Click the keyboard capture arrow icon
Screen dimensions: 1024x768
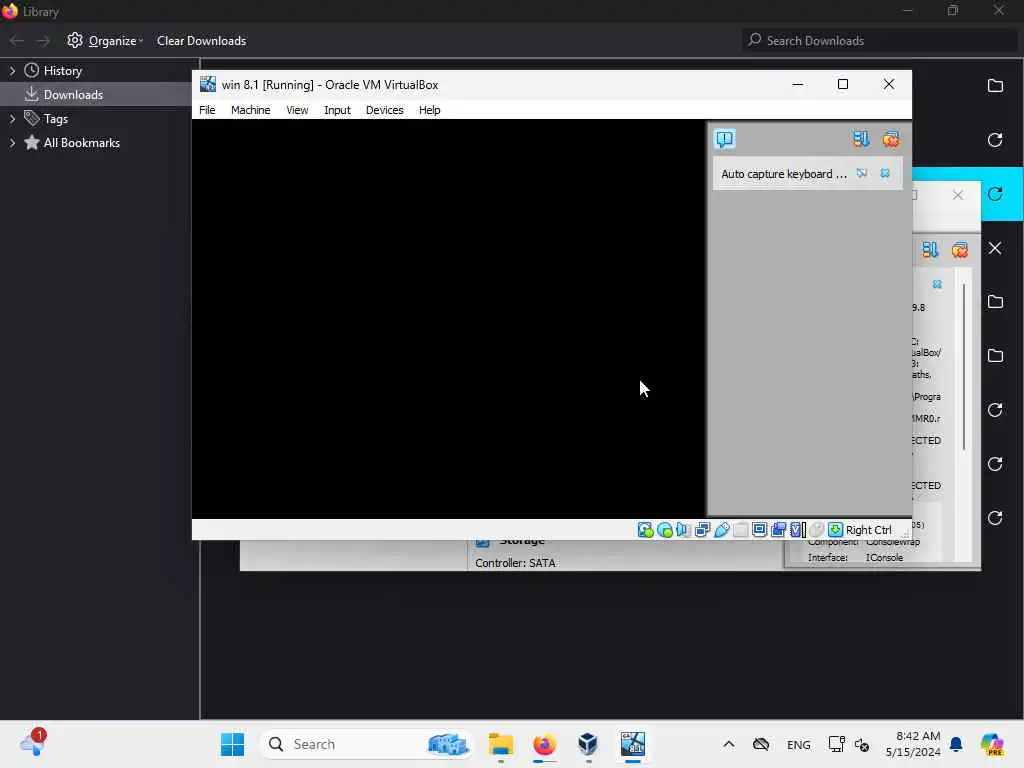click(835, 530)
